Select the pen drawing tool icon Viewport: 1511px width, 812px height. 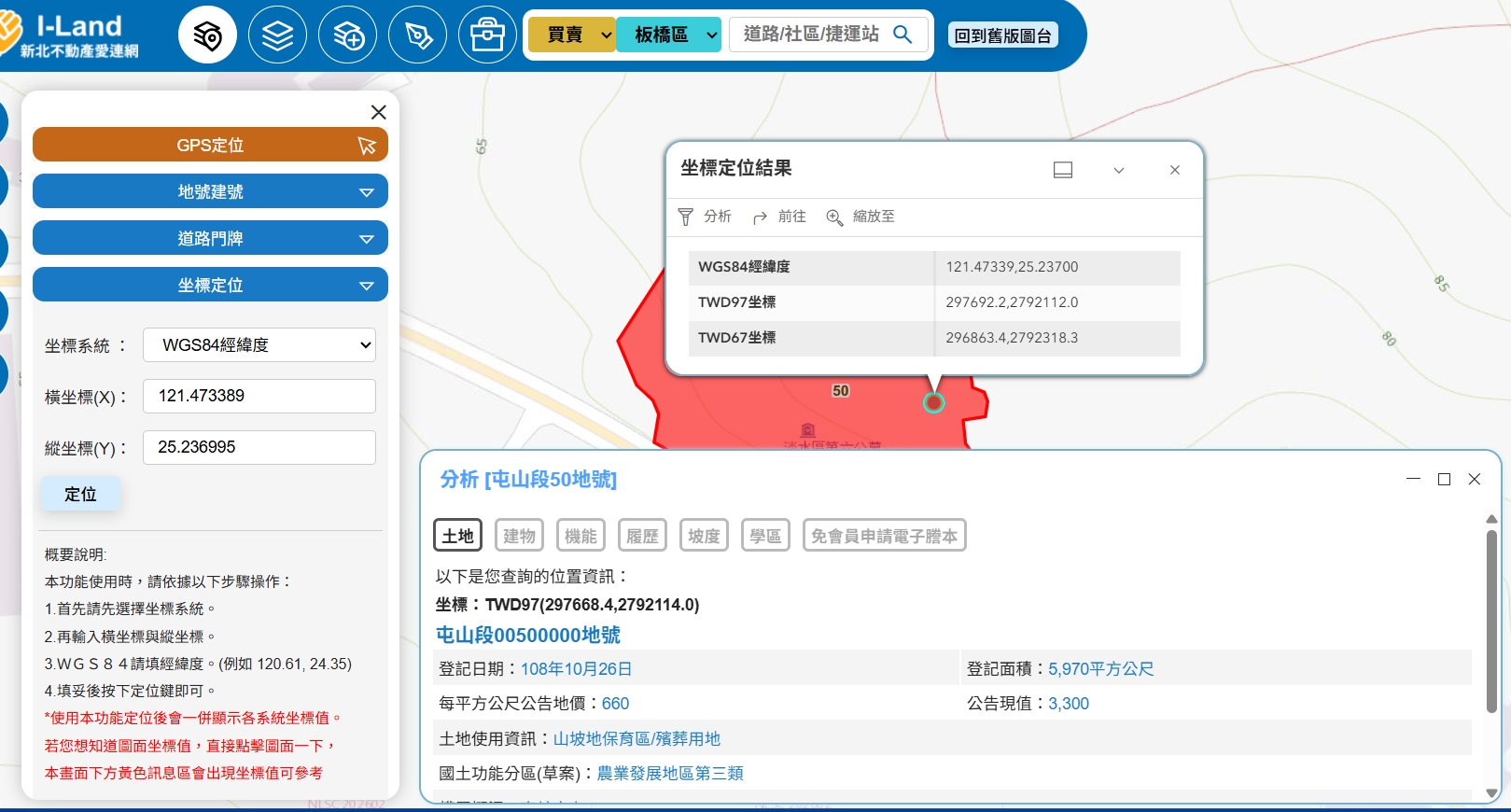[417, 35]
